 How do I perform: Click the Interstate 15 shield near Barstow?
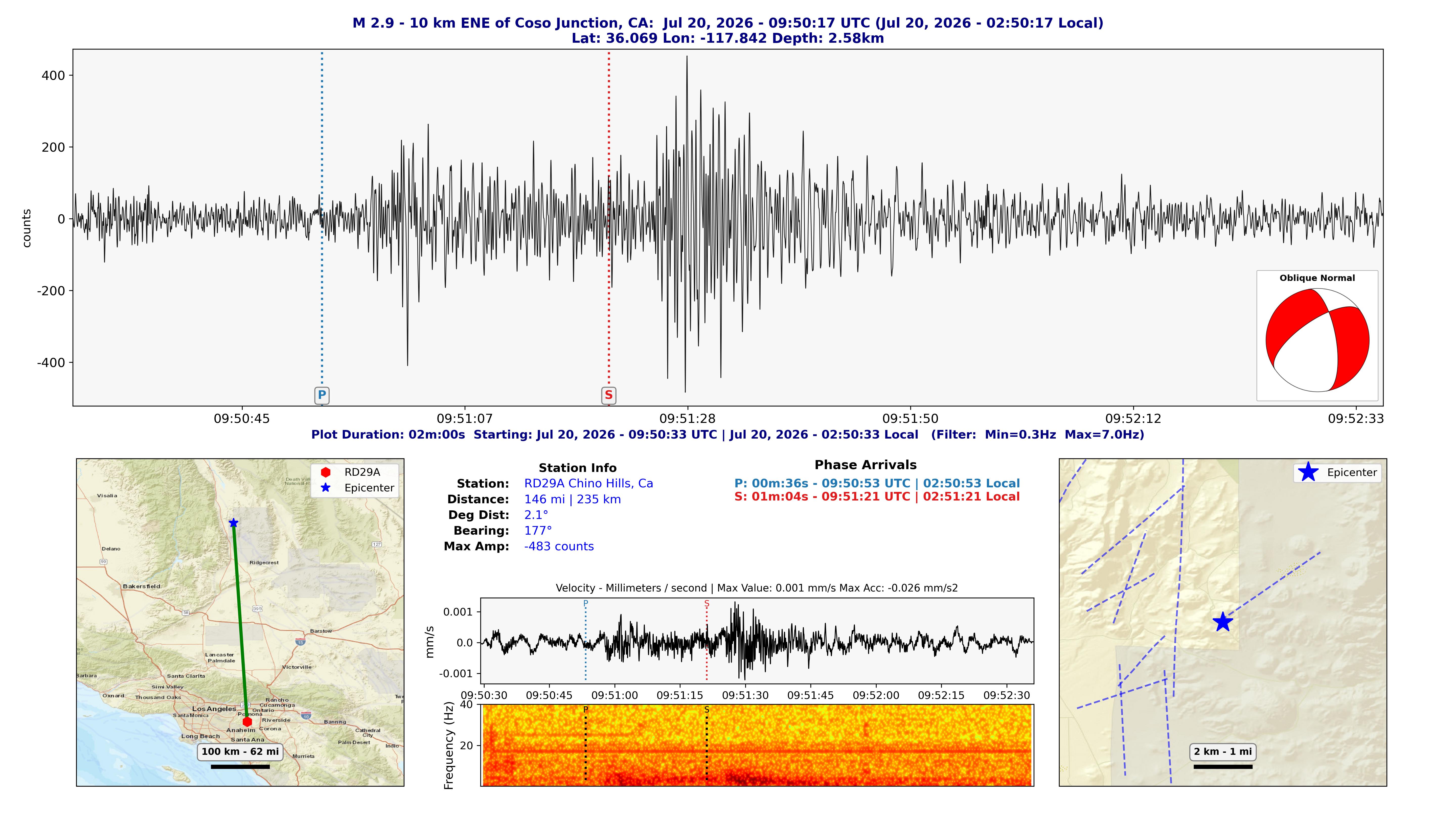[x=300, y=642]
